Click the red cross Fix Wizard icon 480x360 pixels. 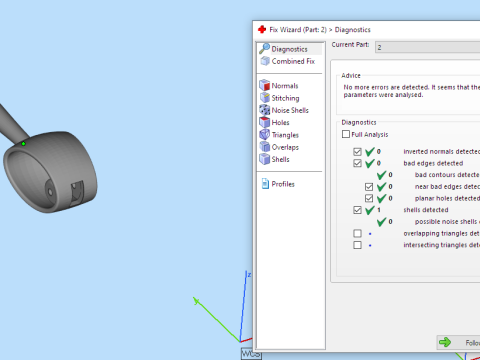point(262,30)
